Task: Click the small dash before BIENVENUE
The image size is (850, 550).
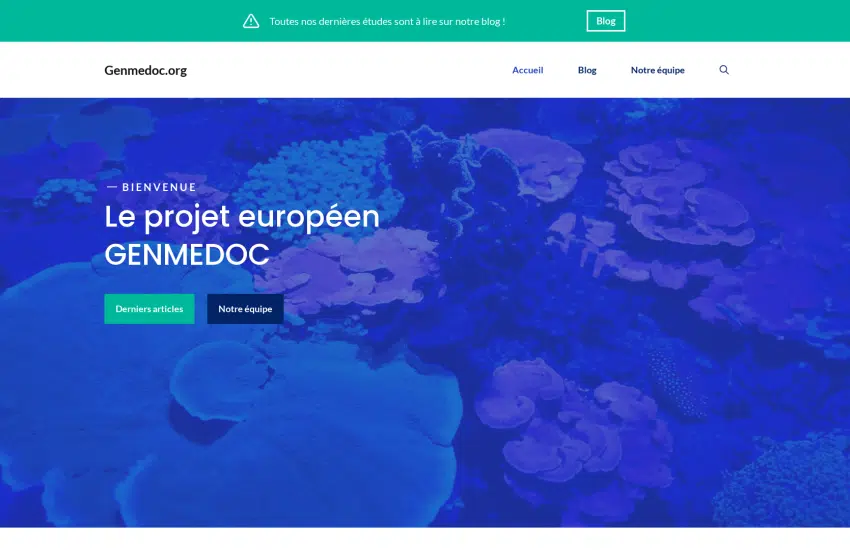Action: pyautogui.click(x=112, y=187)
